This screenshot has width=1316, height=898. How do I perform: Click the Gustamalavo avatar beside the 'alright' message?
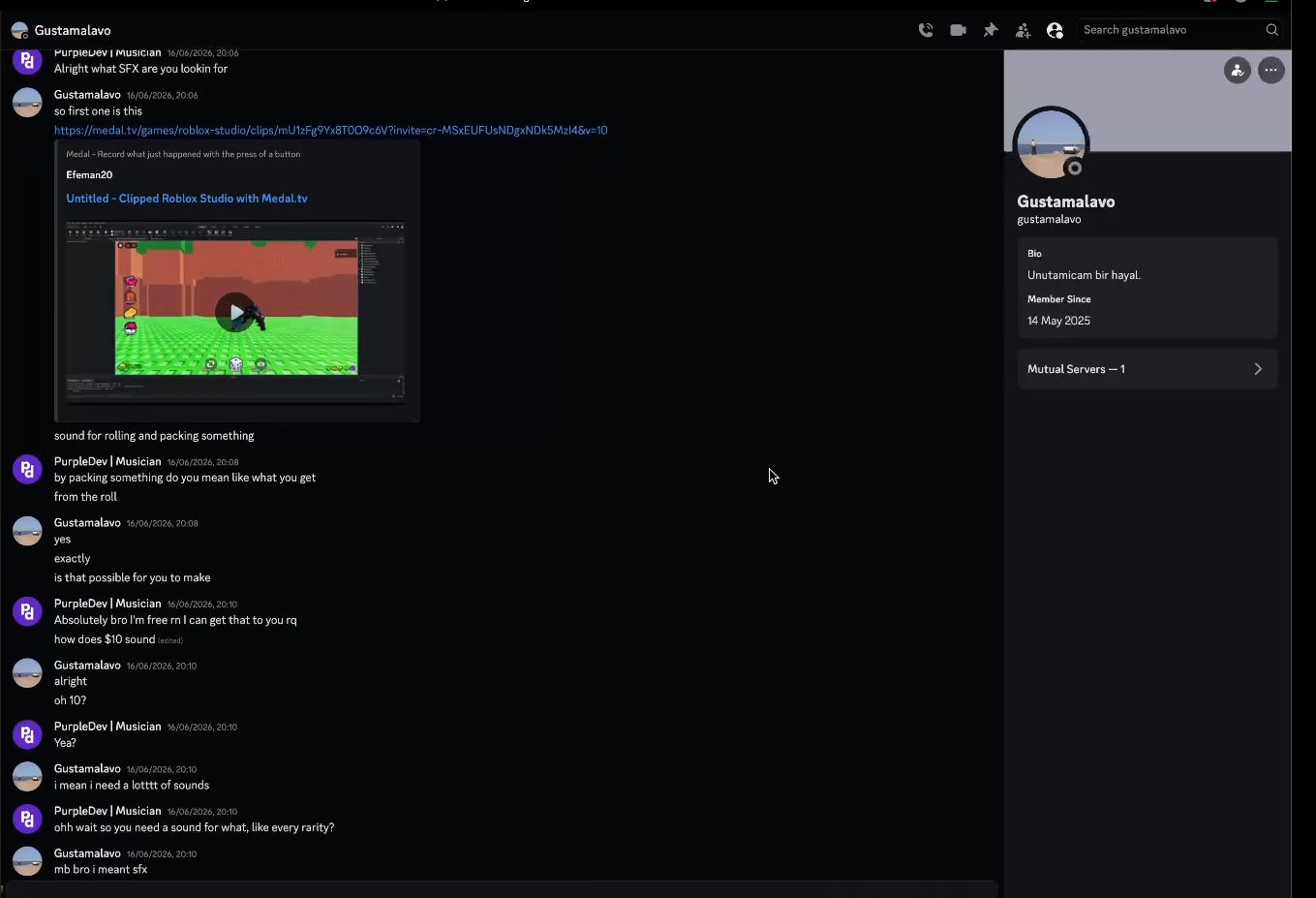pyautogui.click(x=27, y=672)
